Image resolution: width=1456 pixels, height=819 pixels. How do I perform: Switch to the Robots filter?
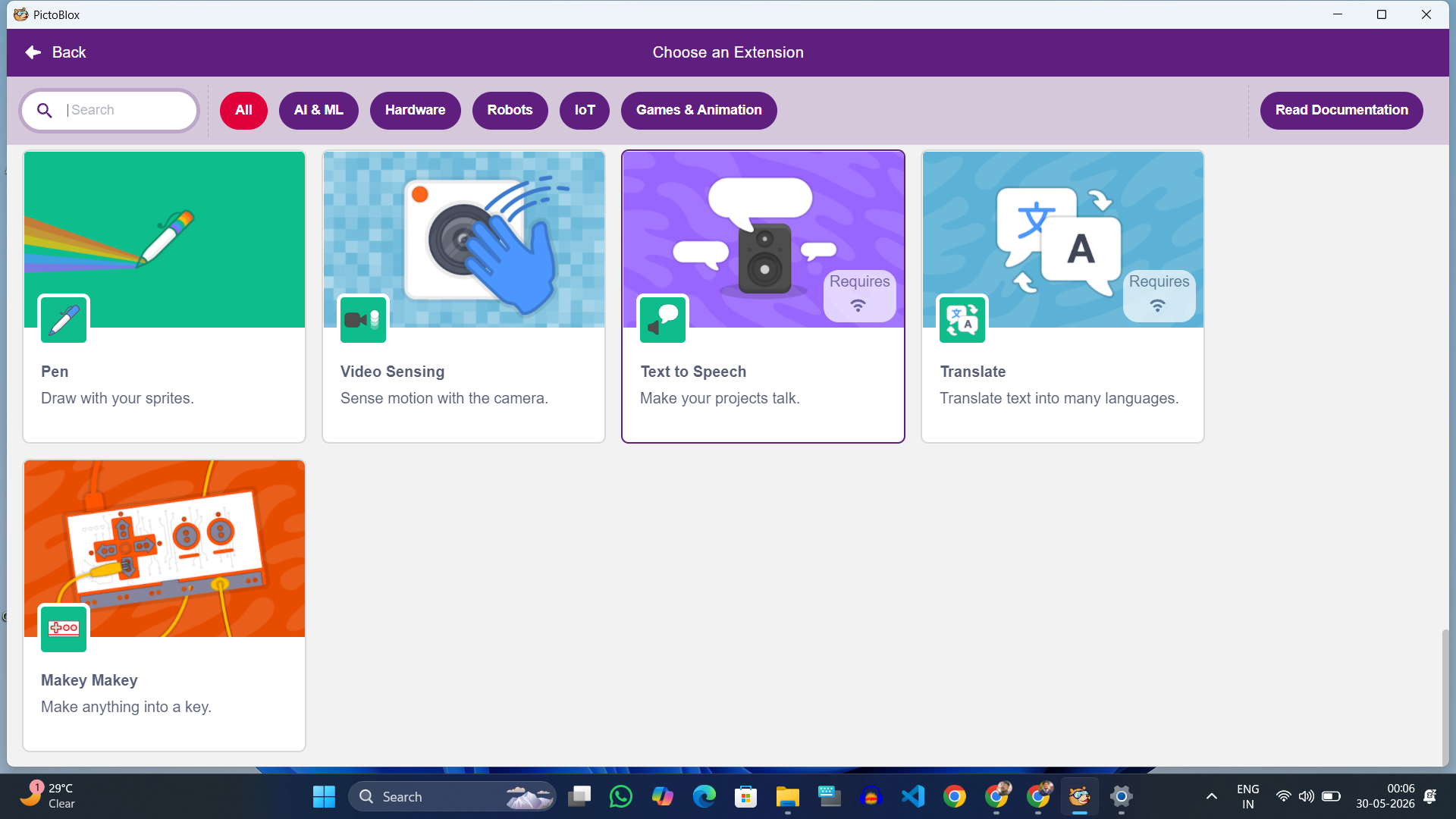click(x=510, y=111)
